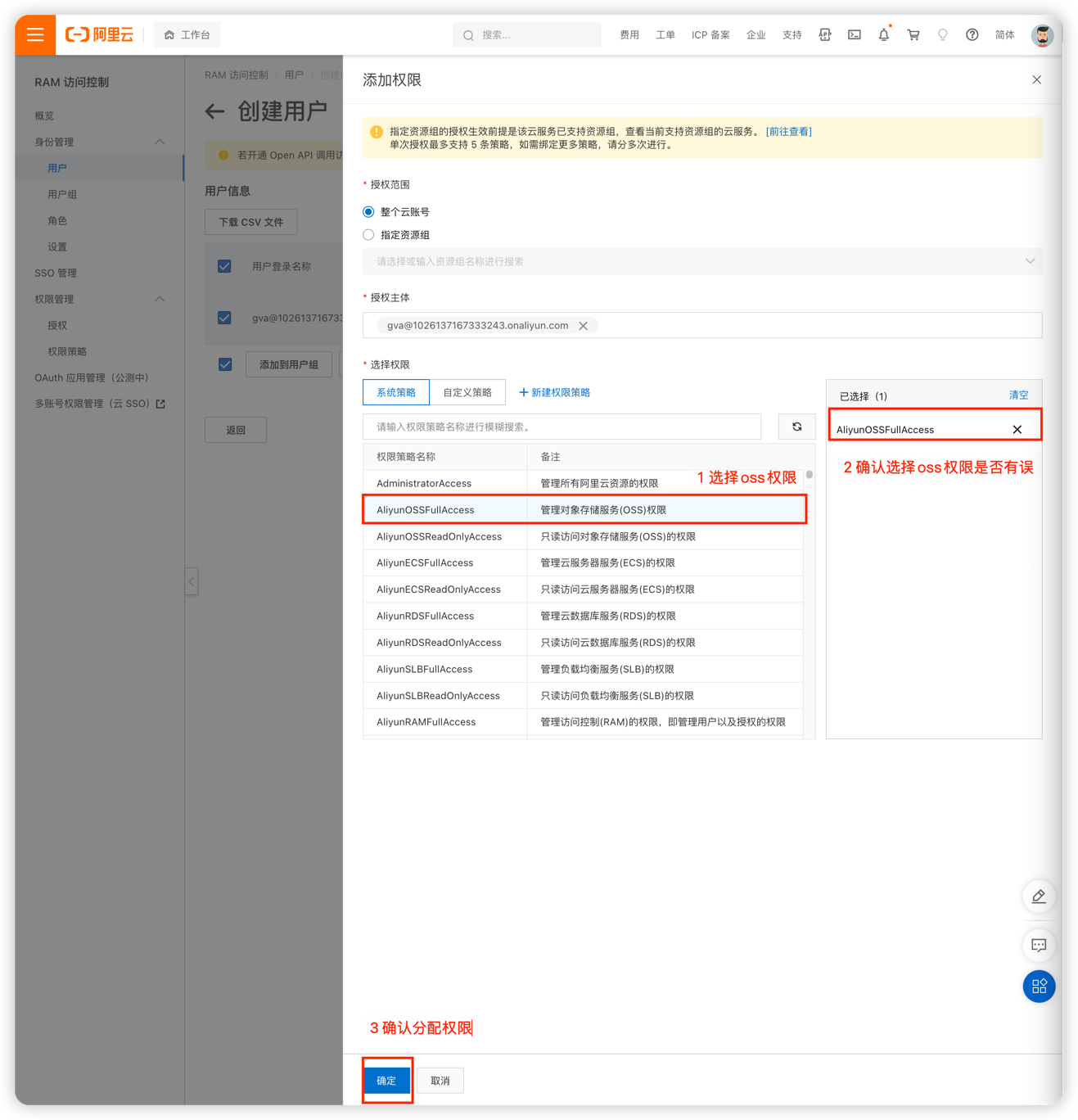Click the Aliyun logo

pyautogui.click(x=99, y=35)
